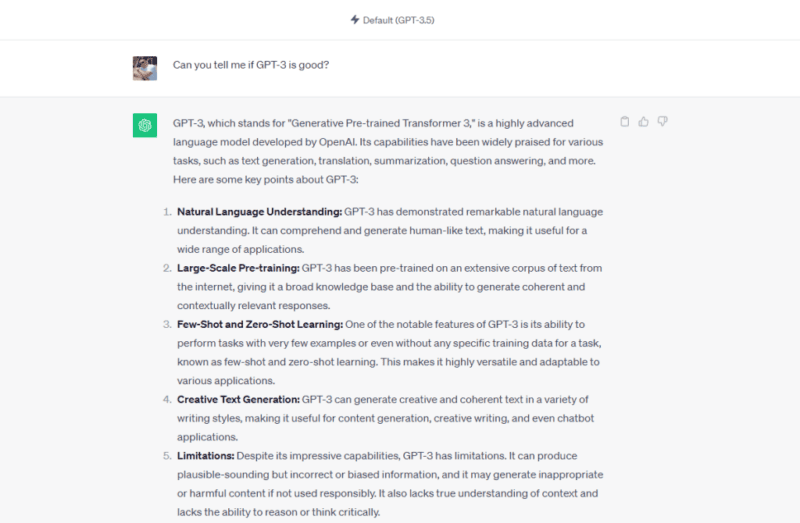
Task: Click the line 'Here are some key points about GPT-3:'
Action: 266,180
